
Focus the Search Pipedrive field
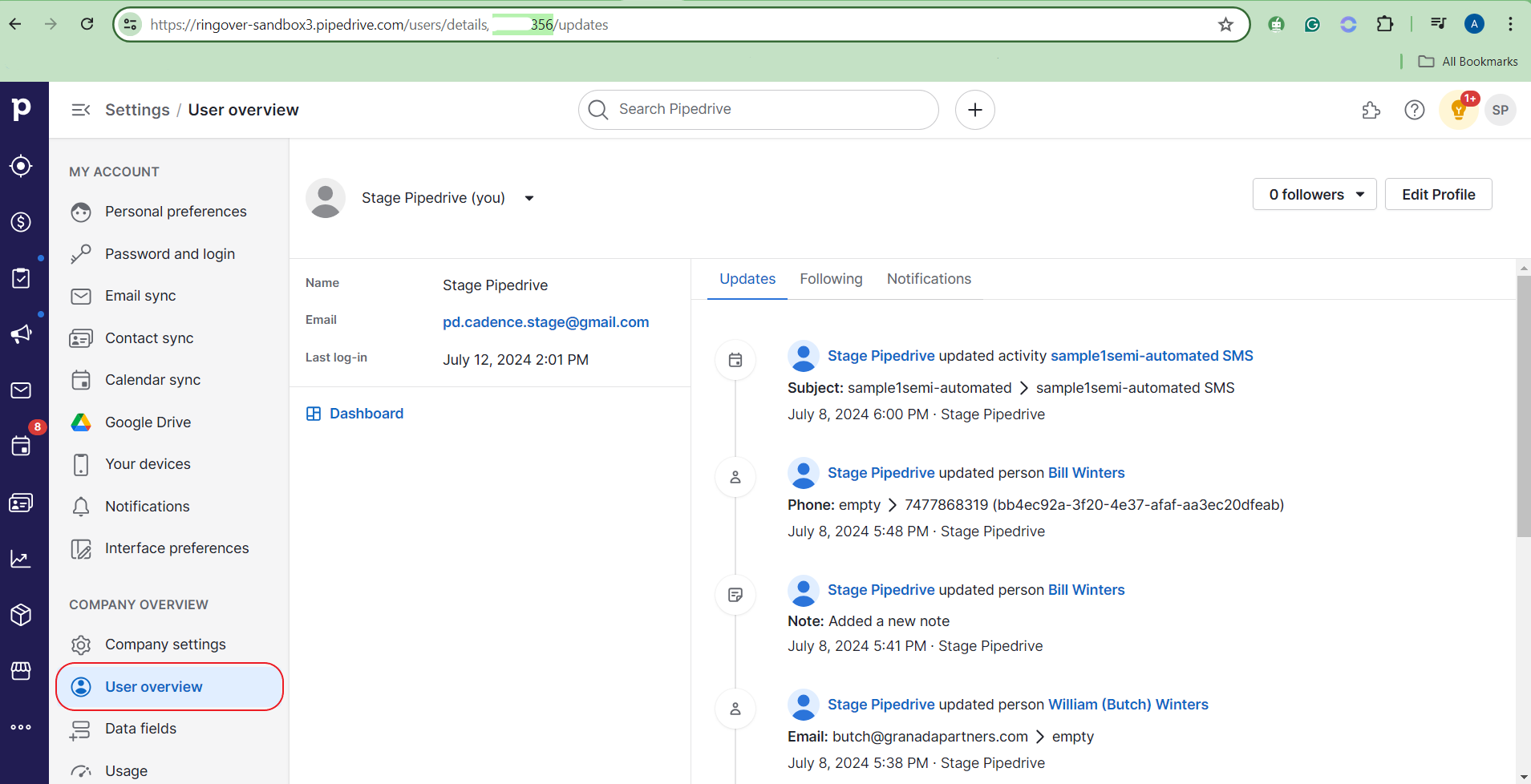pos(758,110)
